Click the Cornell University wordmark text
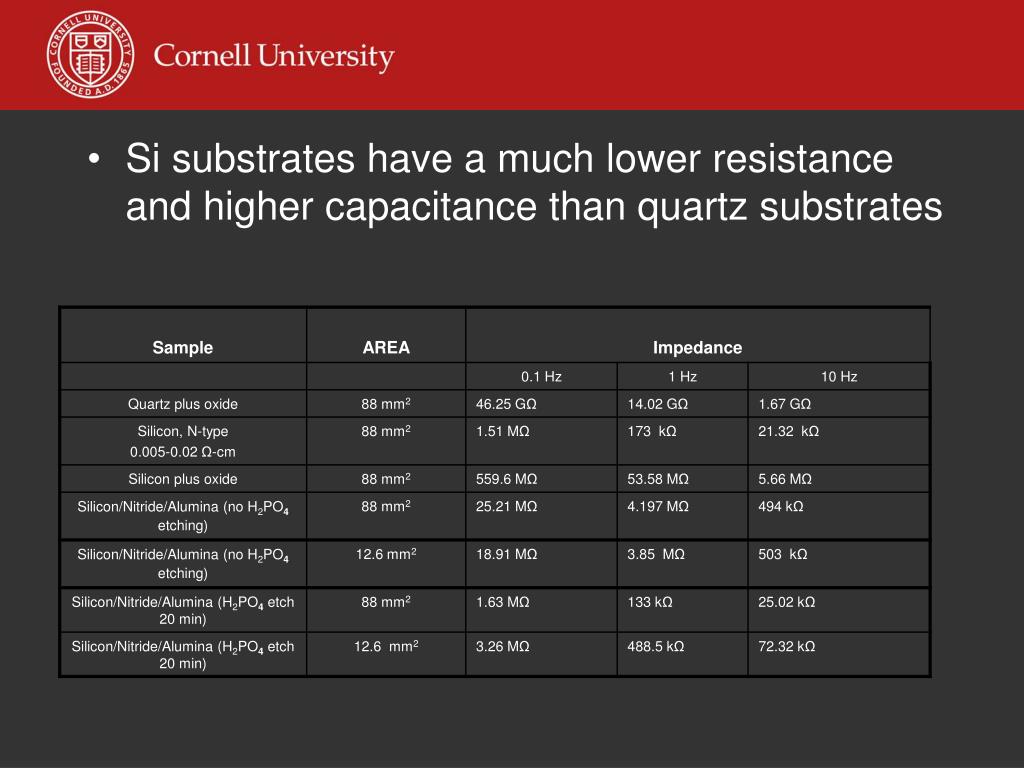This screenshot has height=768, width=1024. point(274,56)
